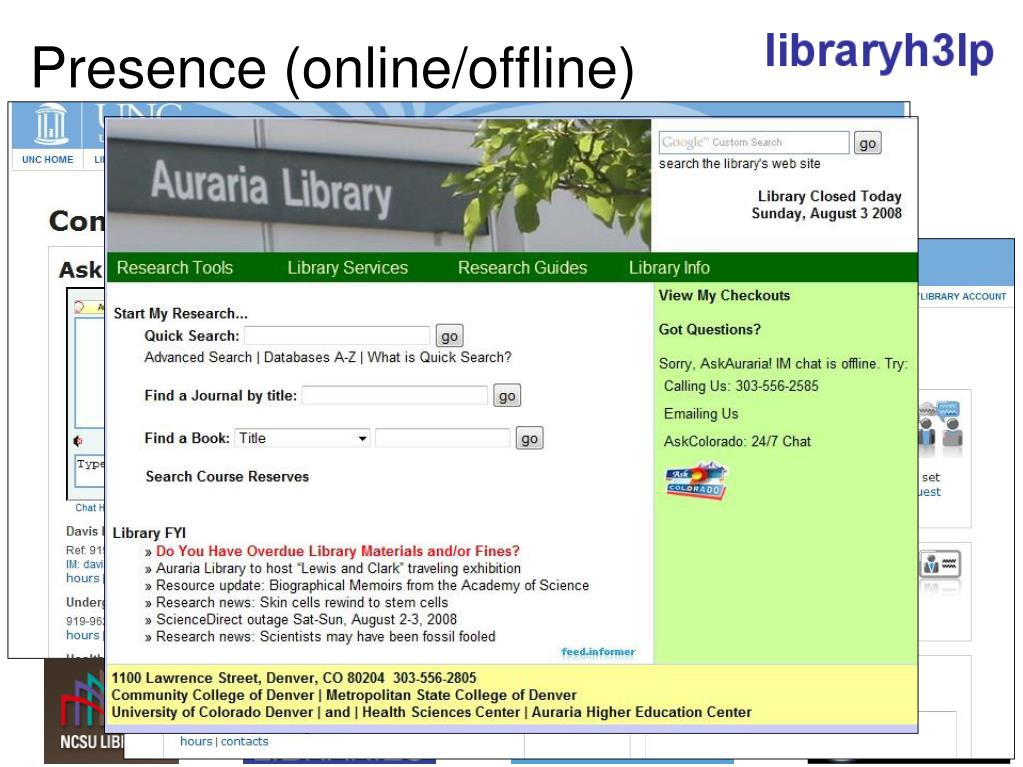Open the Advanced Search link
Screen dimensions: 1023x767
coord(198,357)
